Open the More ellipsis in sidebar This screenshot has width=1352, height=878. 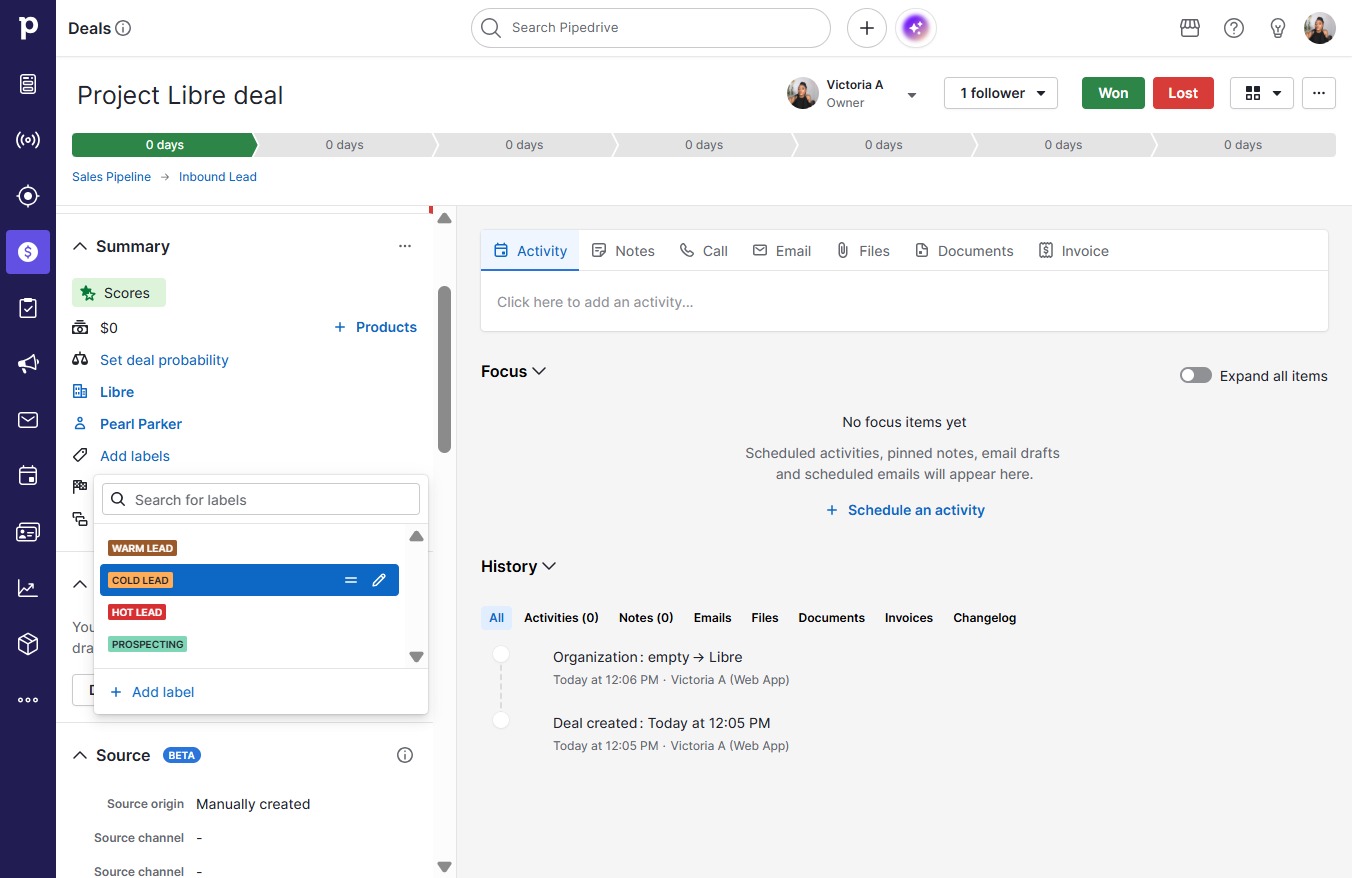point(28,700)
